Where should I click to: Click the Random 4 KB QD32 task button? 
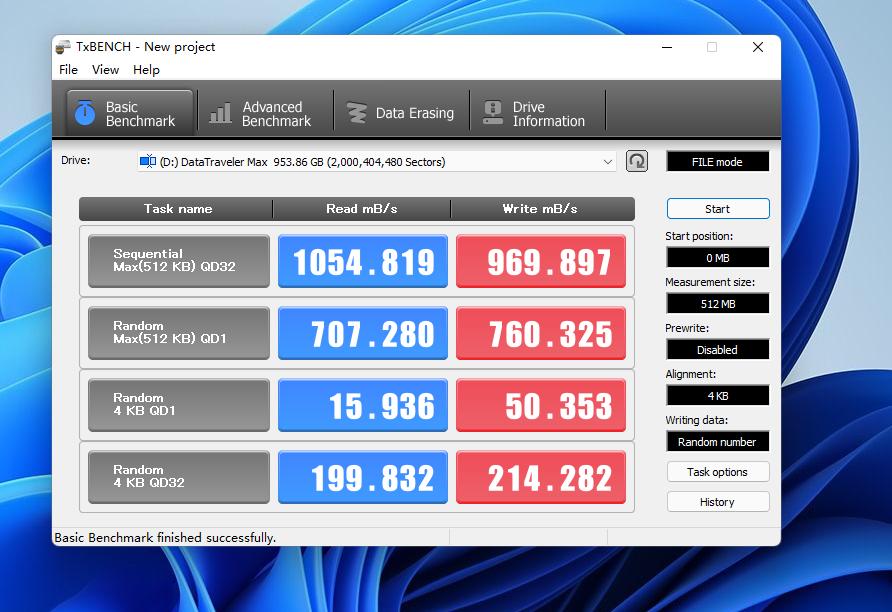coord(179,477)
